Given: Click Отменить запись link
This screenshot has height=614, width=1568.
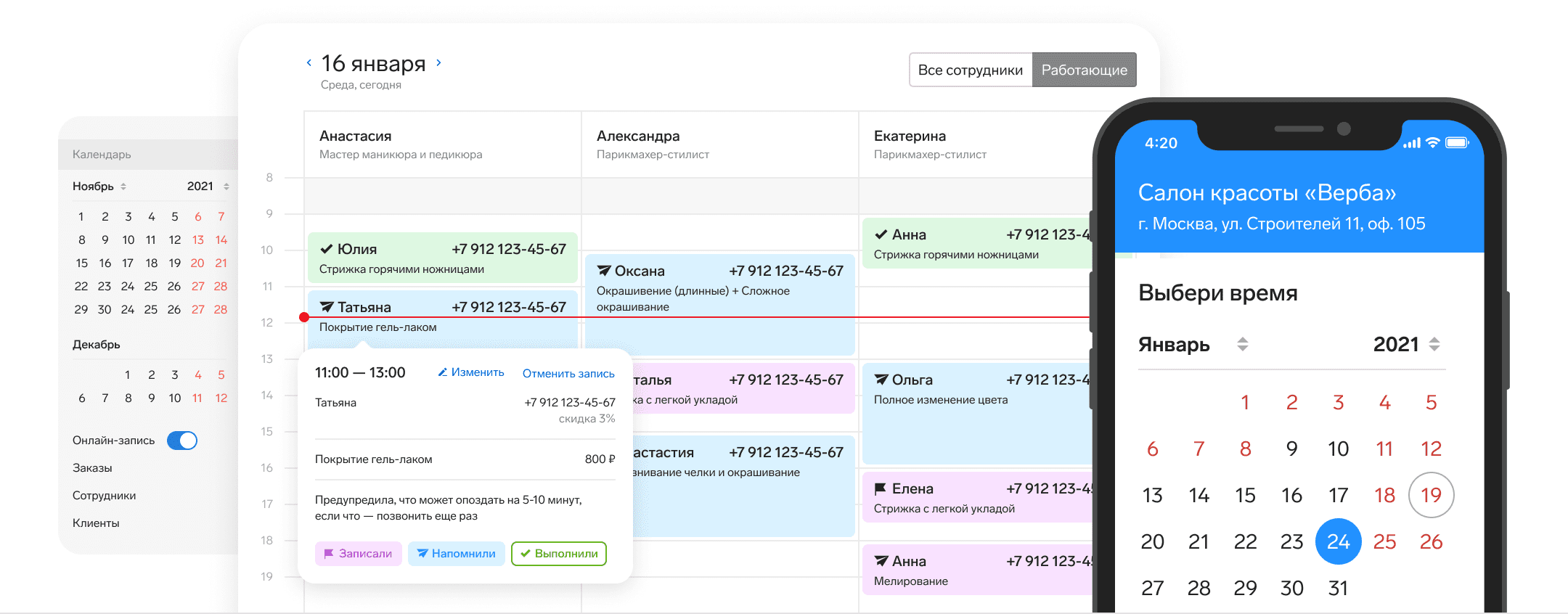Looking at the screenshot, I should [x=568, y=373].
